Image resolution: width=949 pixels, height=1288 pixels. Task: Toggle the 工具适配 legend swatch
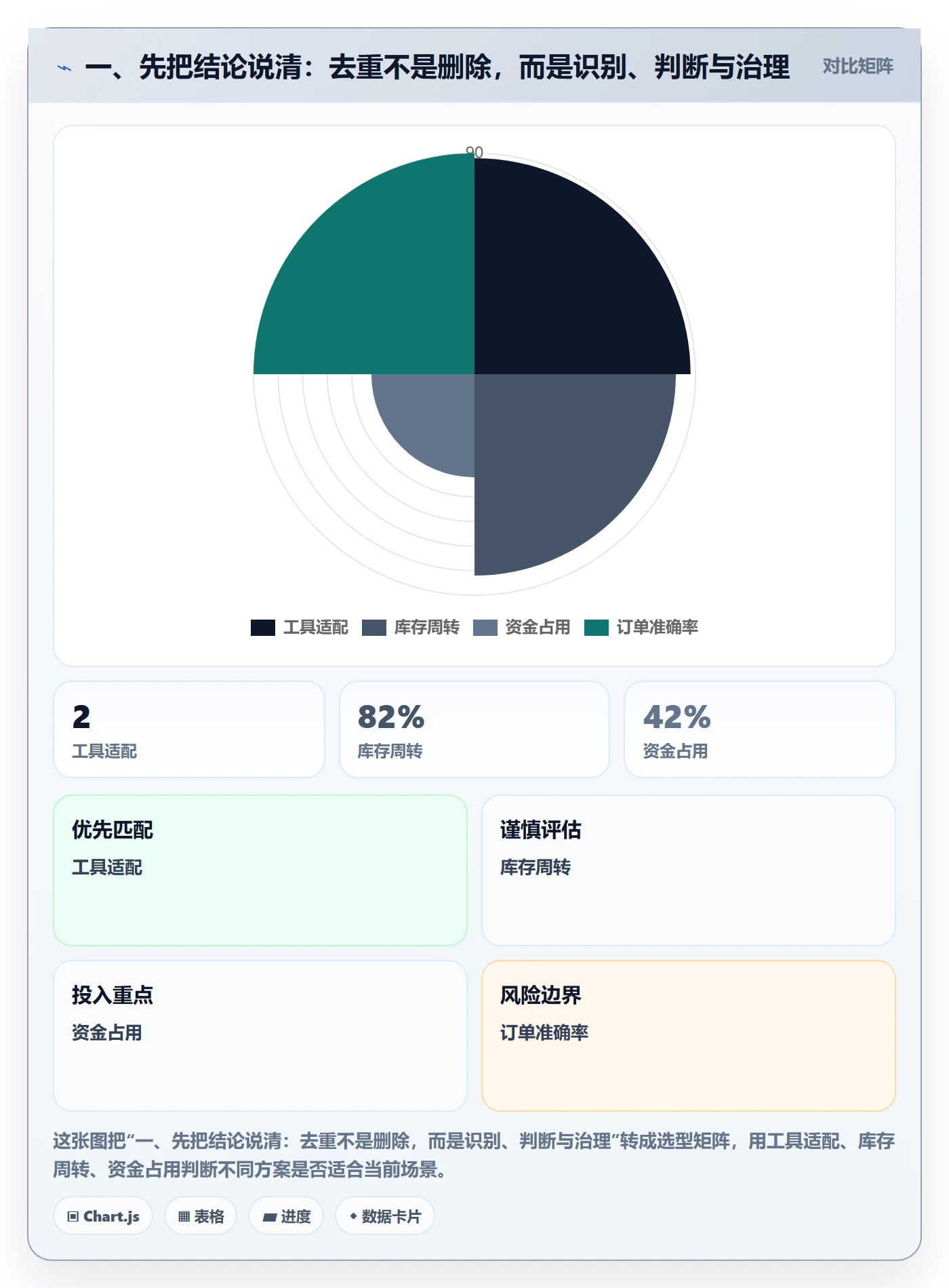tap(263, 628)
